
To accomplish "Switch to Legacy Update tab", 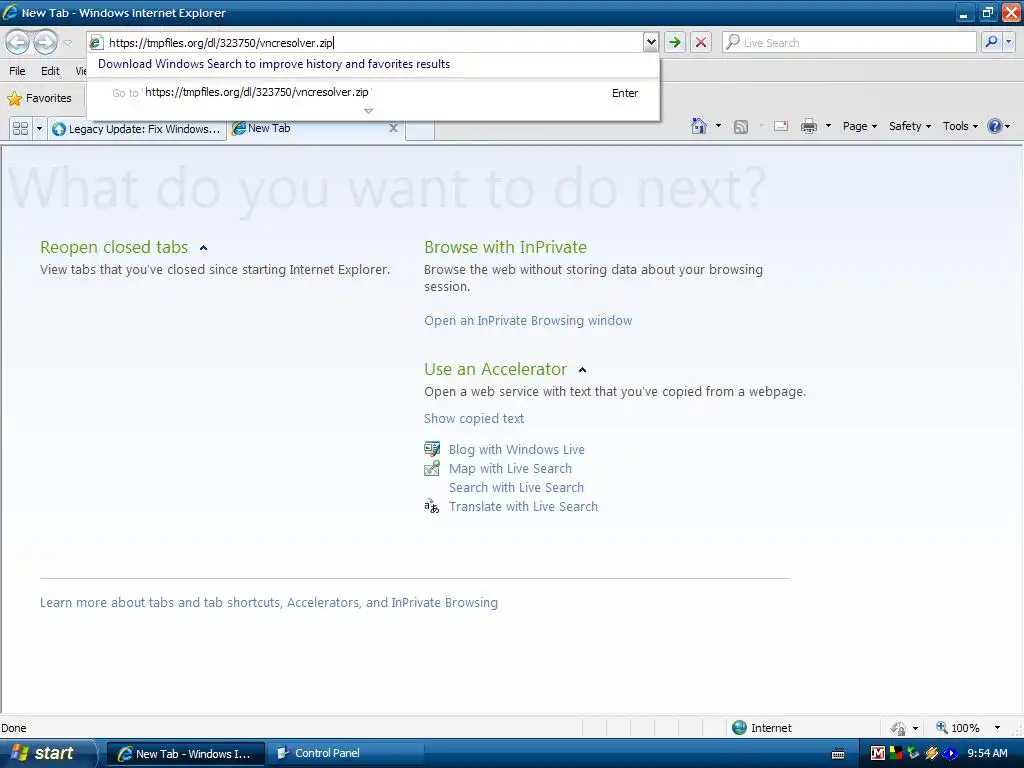I will click(x=137, y=129).
